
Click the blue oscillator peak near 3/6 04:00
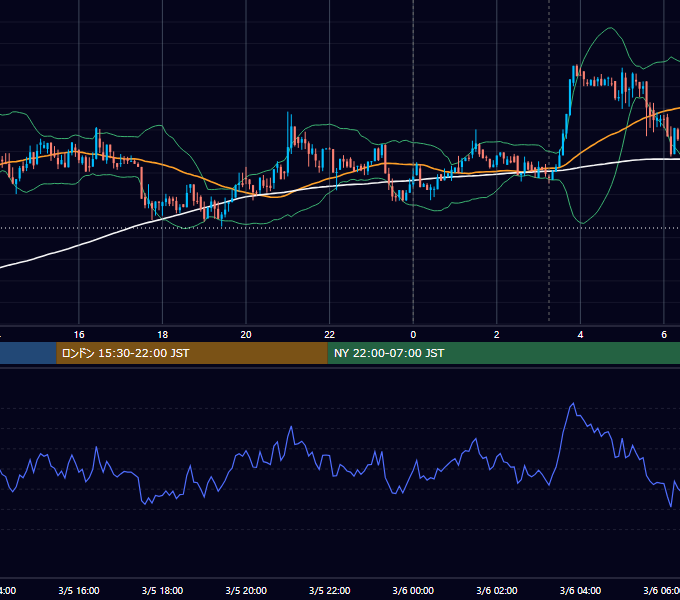point(573,404)
